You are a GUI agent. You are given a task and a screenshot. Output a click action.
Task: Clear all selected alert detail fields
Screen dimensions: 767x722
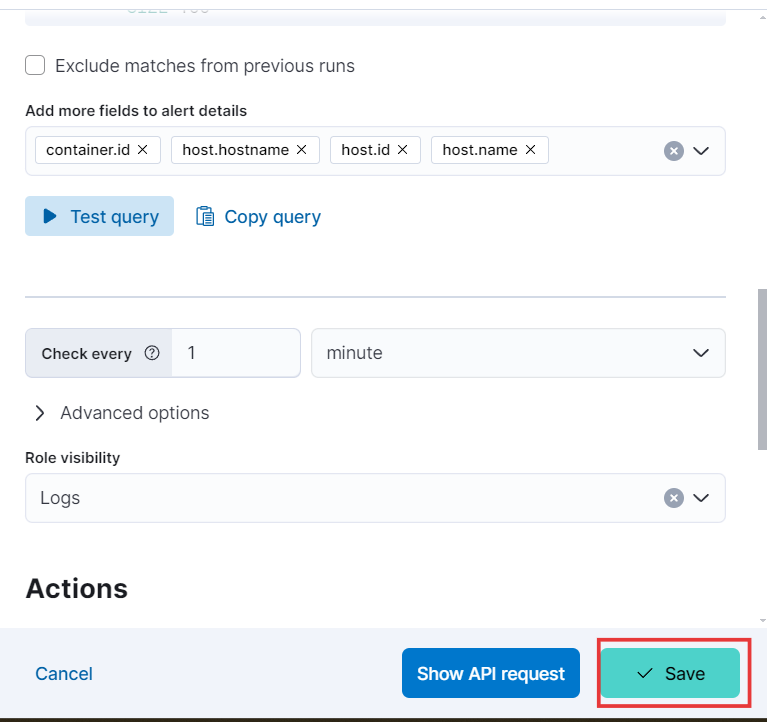click(x=674, y=151)
